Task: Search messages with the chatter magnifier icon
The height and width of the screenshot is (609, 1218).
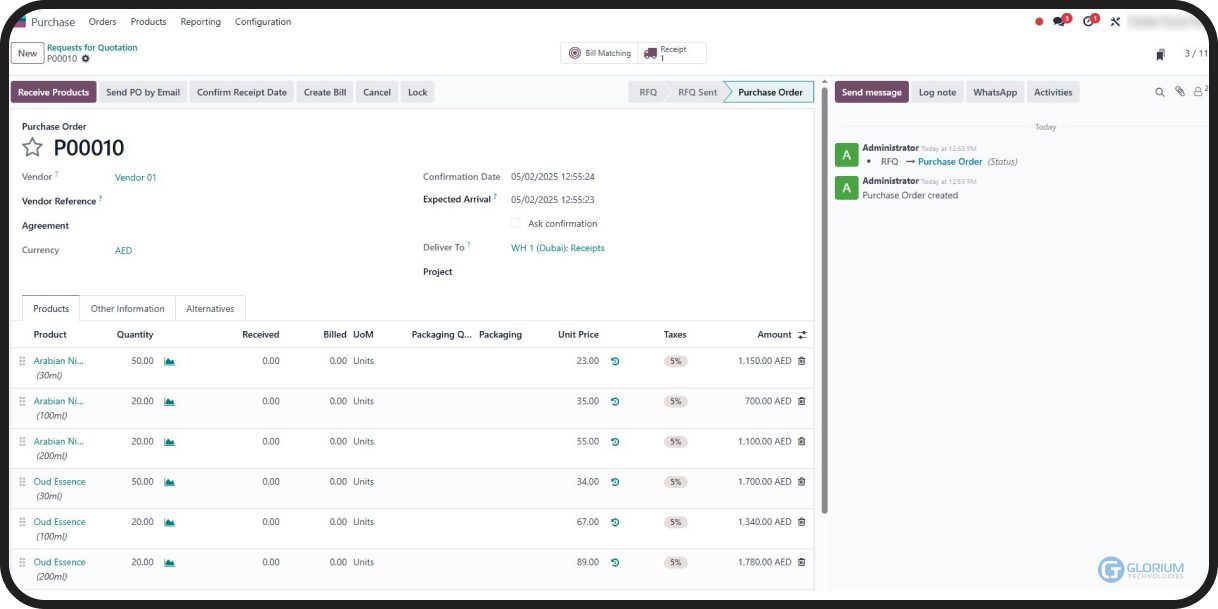Action: (x=1160, y=92)
